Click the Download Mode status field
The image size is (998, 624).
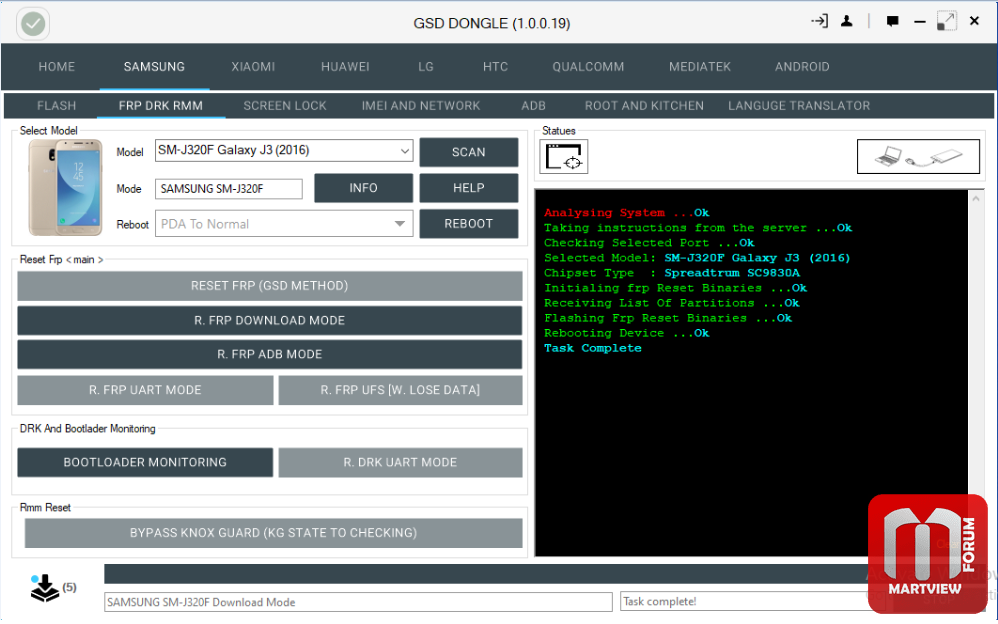tap(358, 603)
